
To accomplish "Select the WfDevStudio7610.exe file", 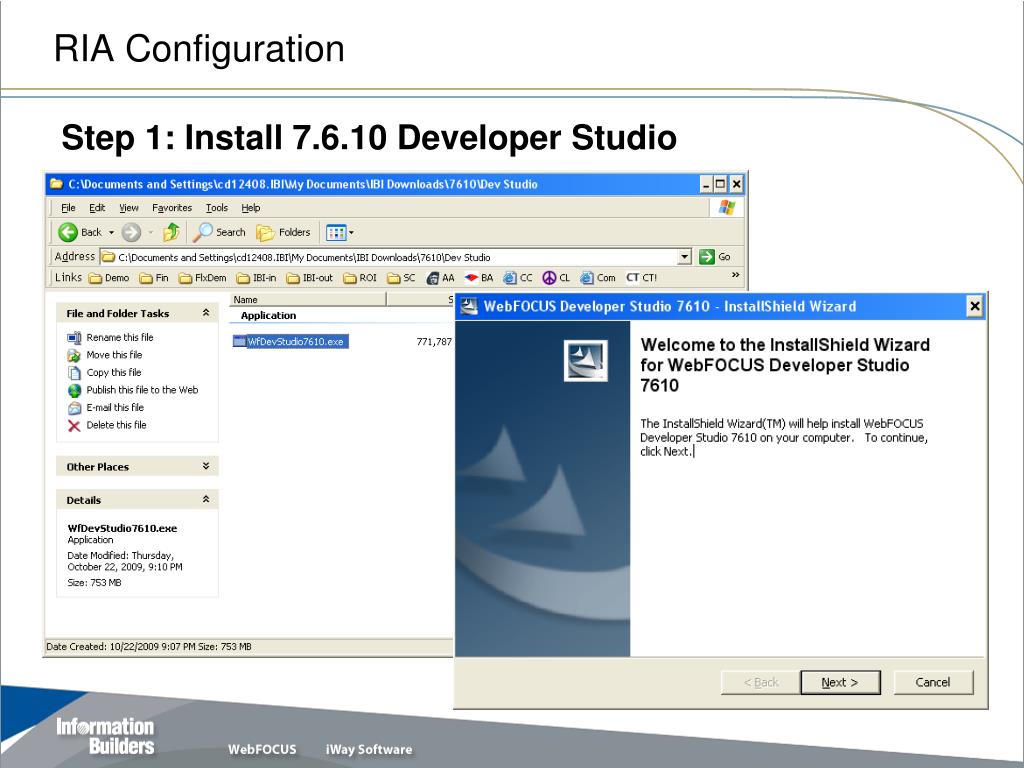I will 291,342.
